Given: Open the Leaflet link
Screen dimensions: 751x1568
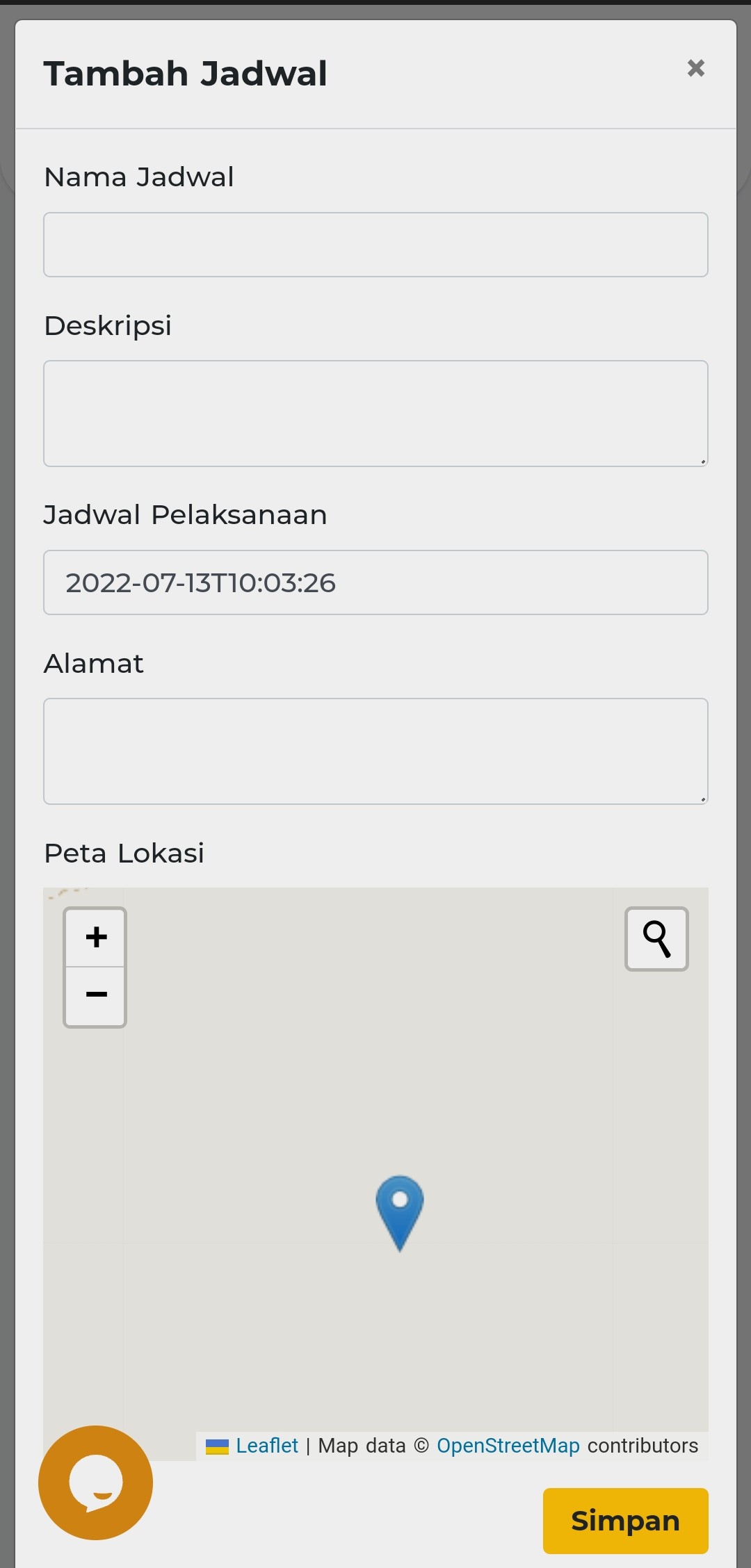Looking at the screenshot, I should pos(267,1446).
